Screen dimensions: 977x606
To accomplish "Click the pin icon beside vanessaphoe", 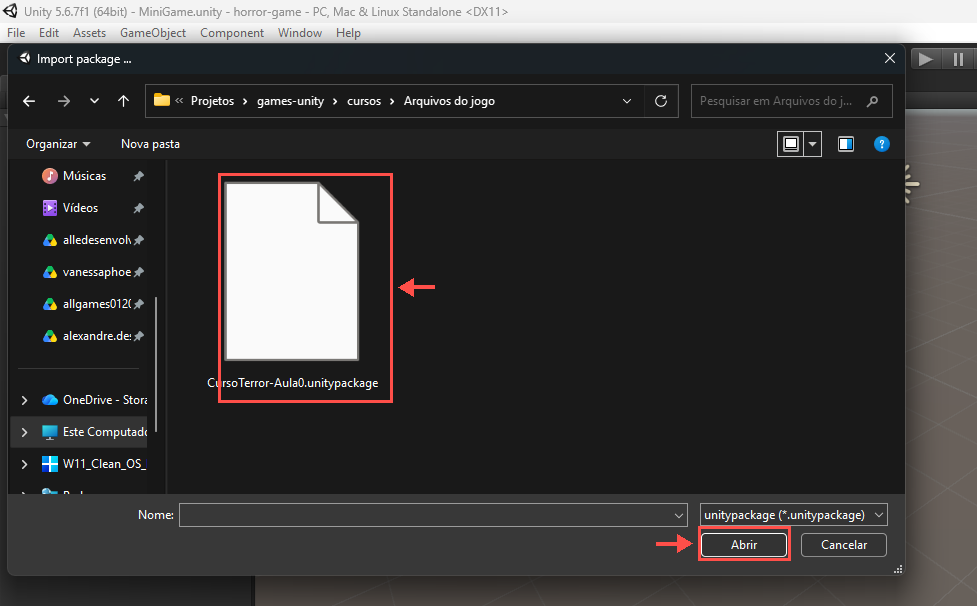I will (x=138, y=272).
